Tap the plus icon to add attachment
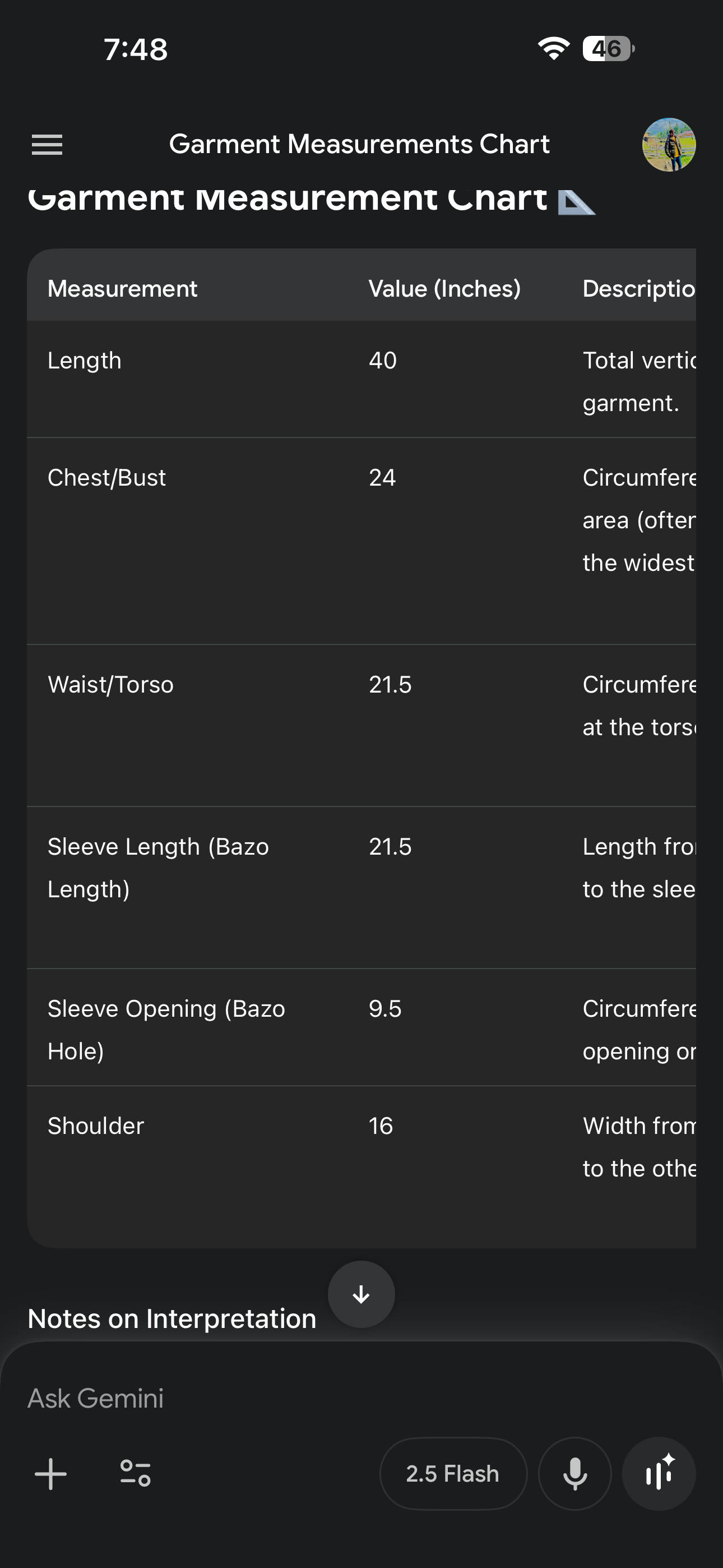The height and width of the screenshot is (1568, 723). pos(51,1474)
